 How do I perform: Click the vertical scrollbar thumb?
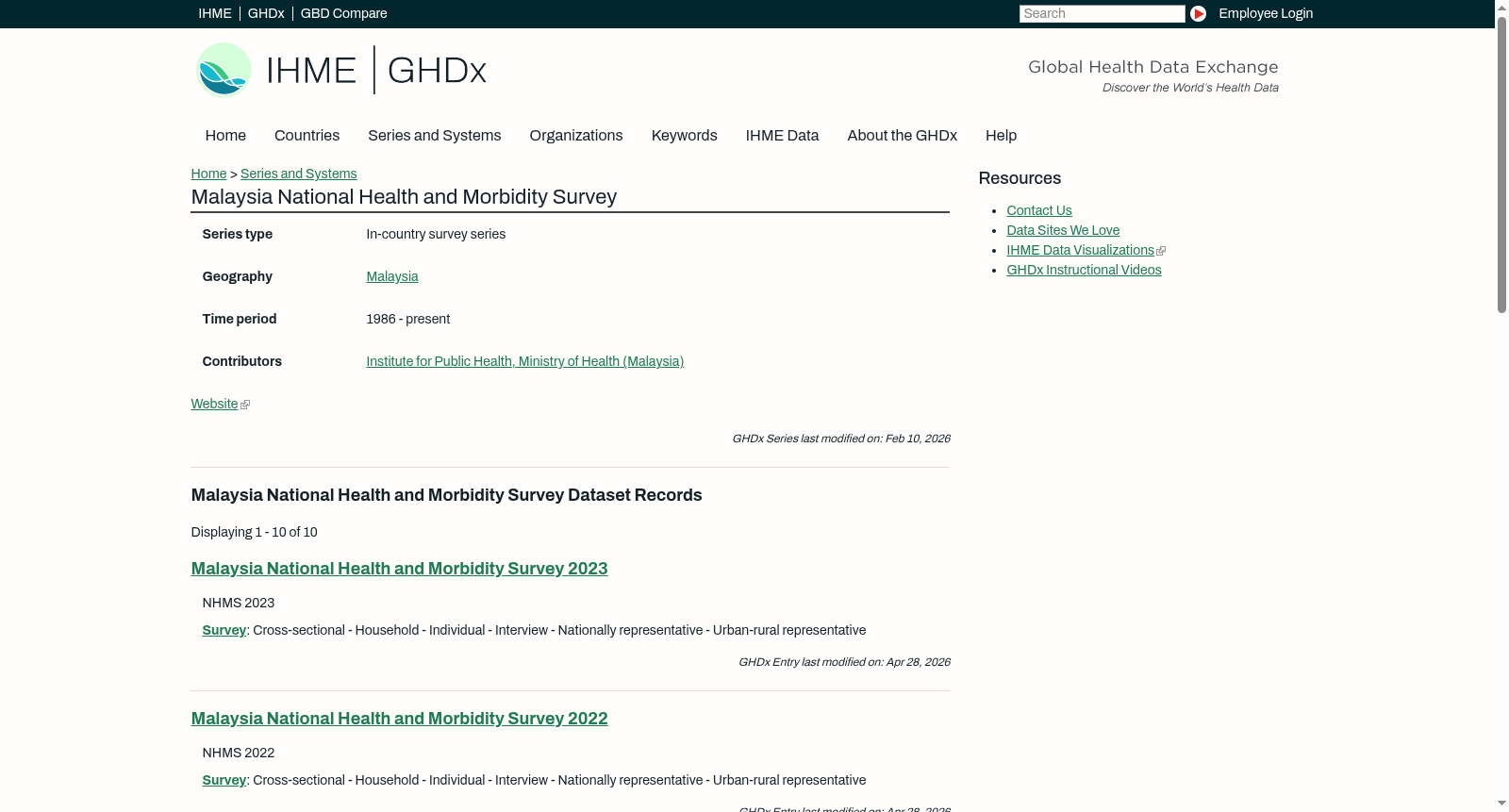1501,163
